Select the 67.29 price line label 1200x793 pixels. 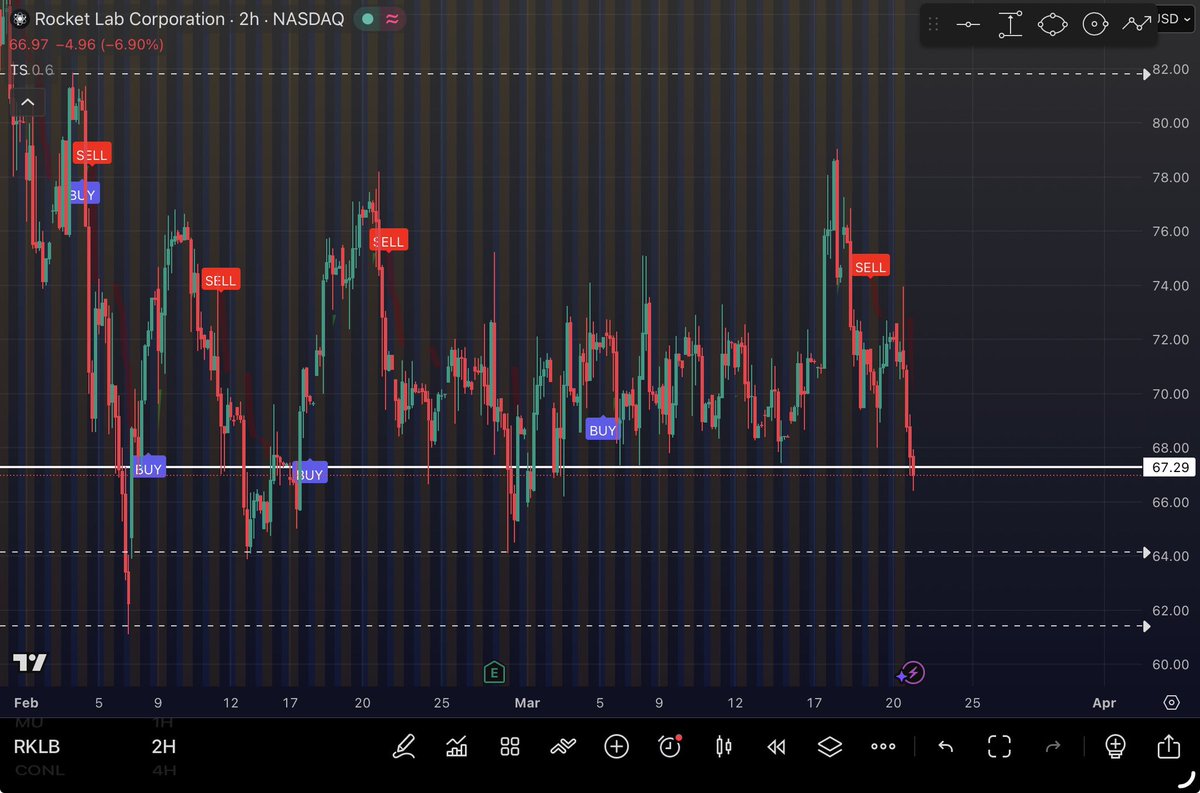tap(1170, 467)
